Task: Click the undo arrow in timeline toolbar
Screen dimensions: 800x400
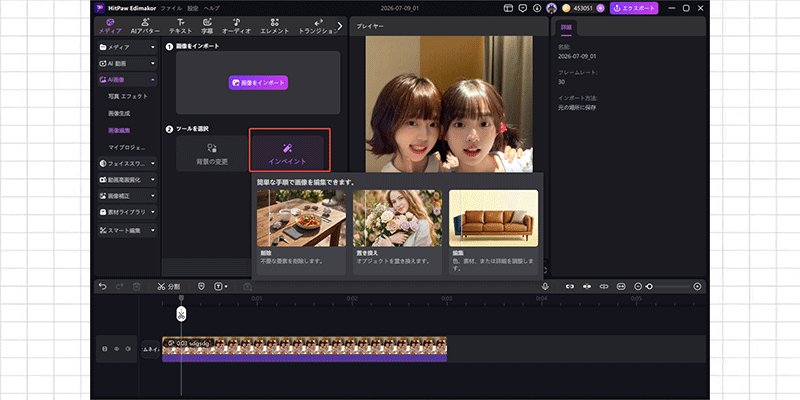Action: pos(103,287)
